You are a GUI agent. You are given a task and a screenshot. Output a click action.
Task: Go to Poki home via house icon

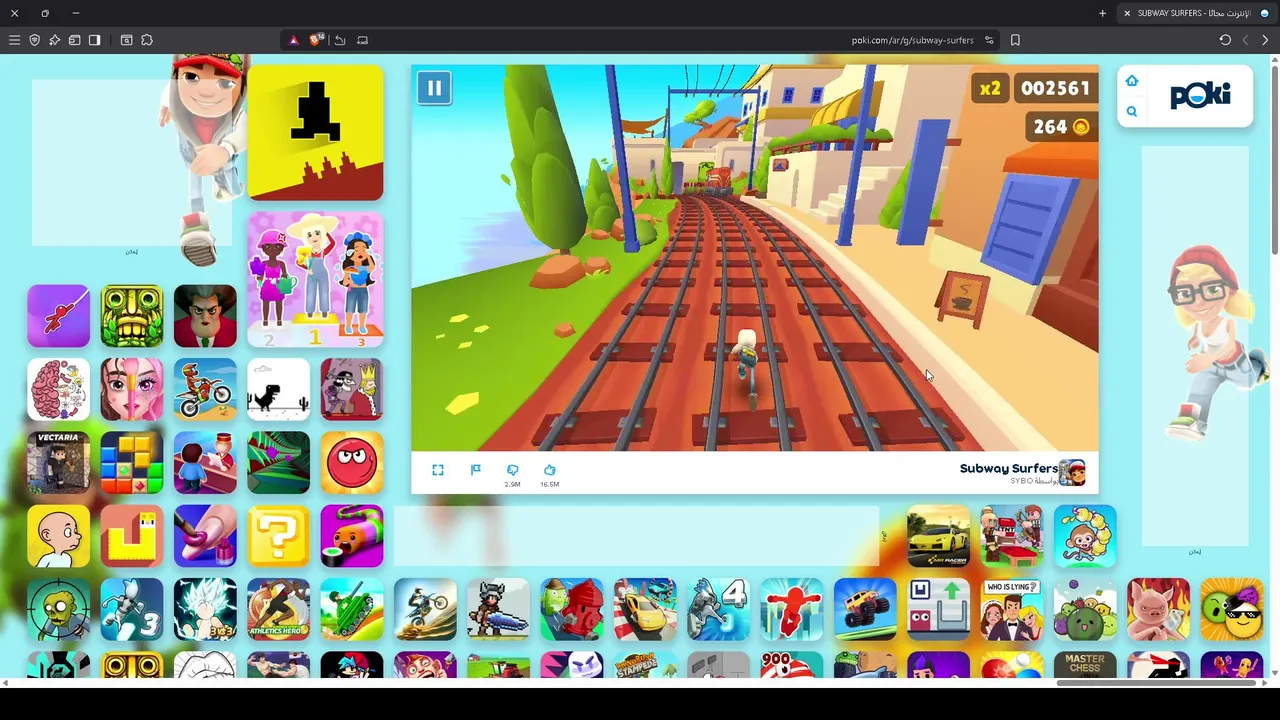tap(1132, 81)
